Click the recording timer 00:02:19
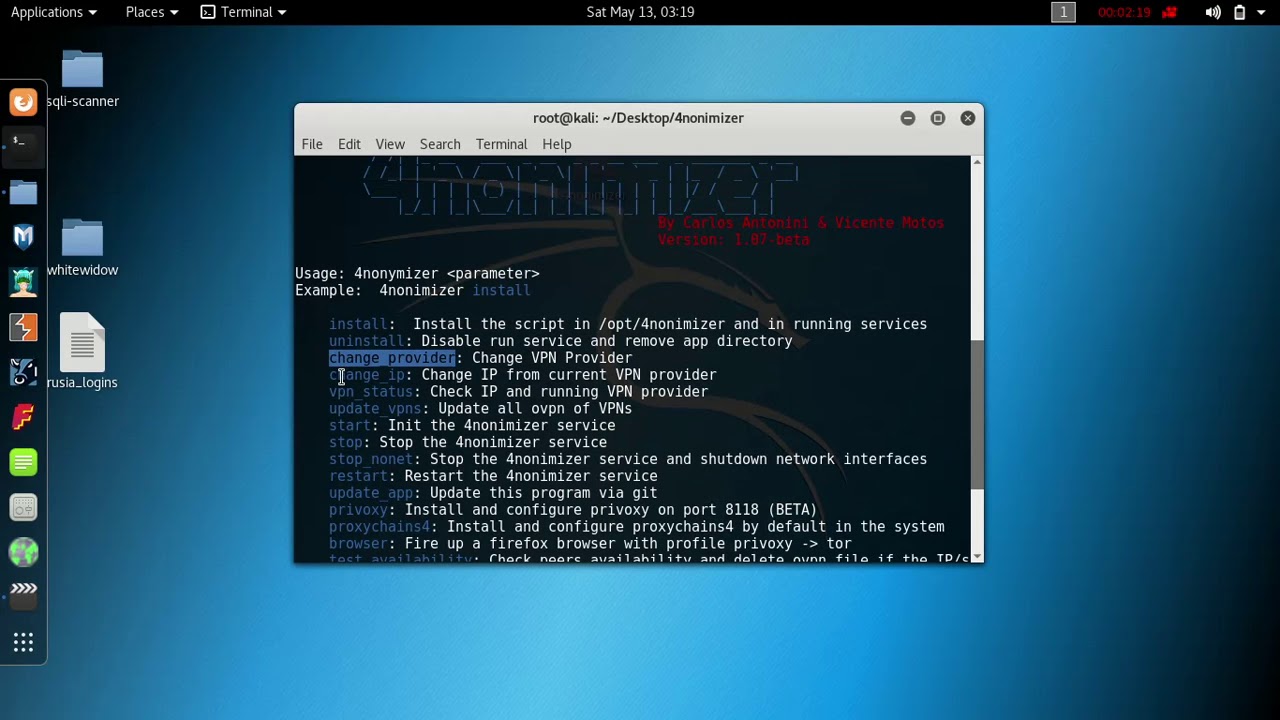The image size is (1280, 720). pos(1125,12)
